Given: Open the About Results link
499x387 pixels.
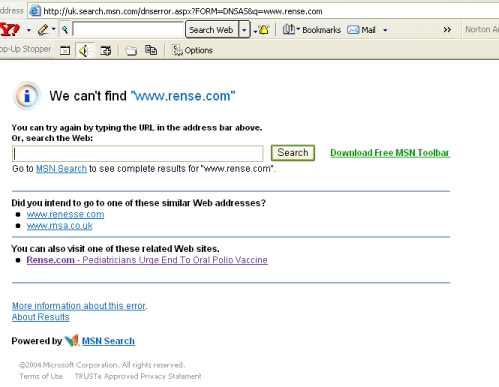Looking at the screenshot, I should click(41, 317).
